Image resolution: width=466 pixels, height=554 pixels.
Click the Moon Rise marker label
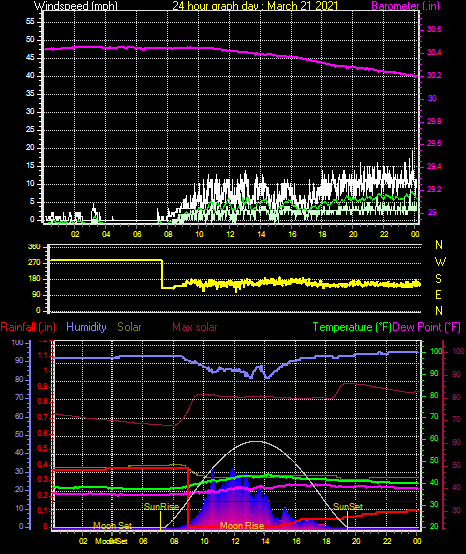pos(242,526)
